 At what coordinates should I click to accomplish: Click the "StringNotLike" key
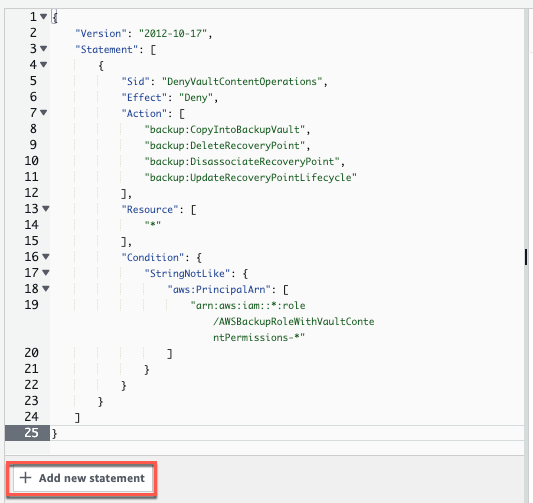click(x=187, y=273)
